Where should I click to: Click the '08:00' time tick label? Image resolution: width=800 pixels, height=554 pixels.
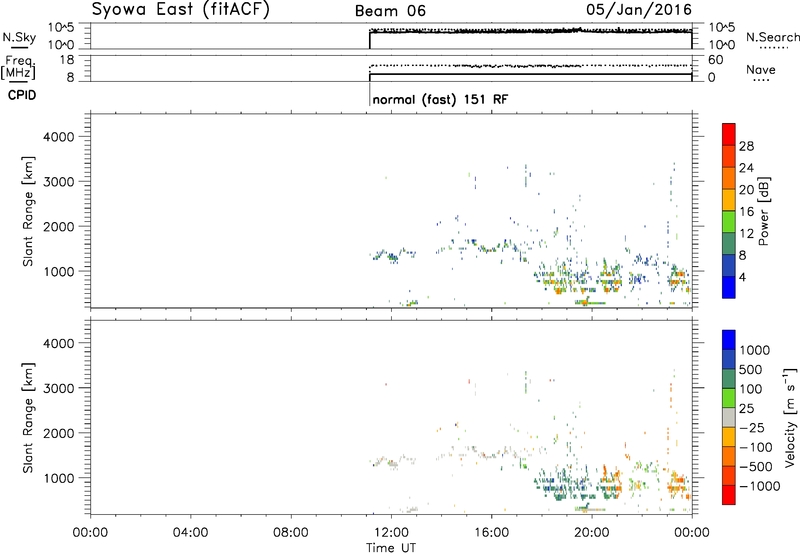point(291,533)
